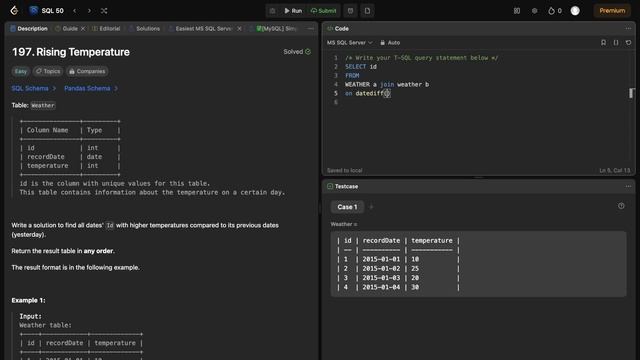Switch to the Solutions tab
Viewport: 640px width, 360px height.
pos(144,29)
